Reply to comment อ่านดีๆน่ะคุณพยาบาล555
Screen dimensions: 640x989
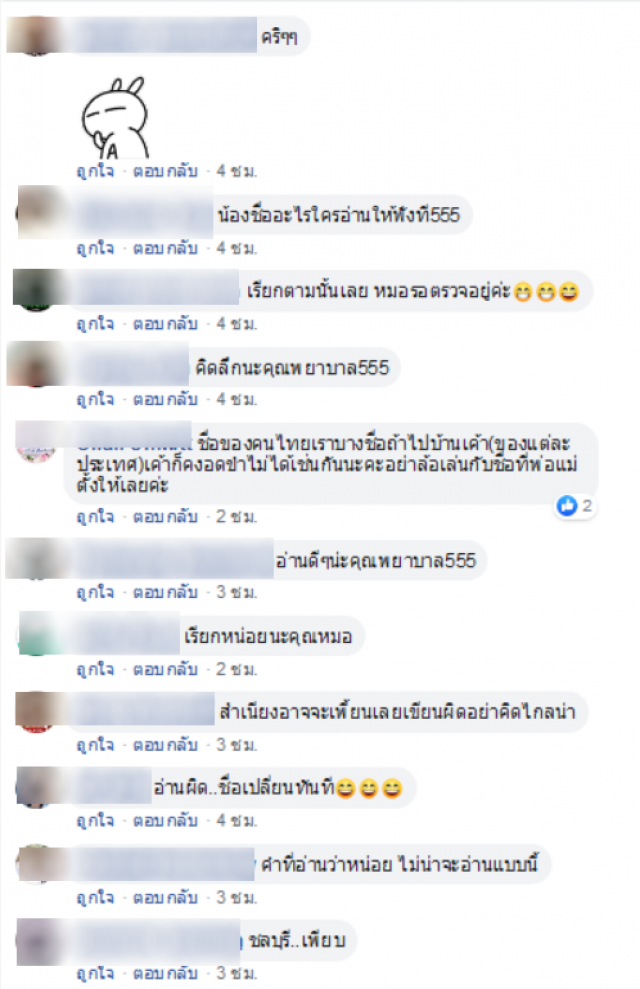pos(165,592)
